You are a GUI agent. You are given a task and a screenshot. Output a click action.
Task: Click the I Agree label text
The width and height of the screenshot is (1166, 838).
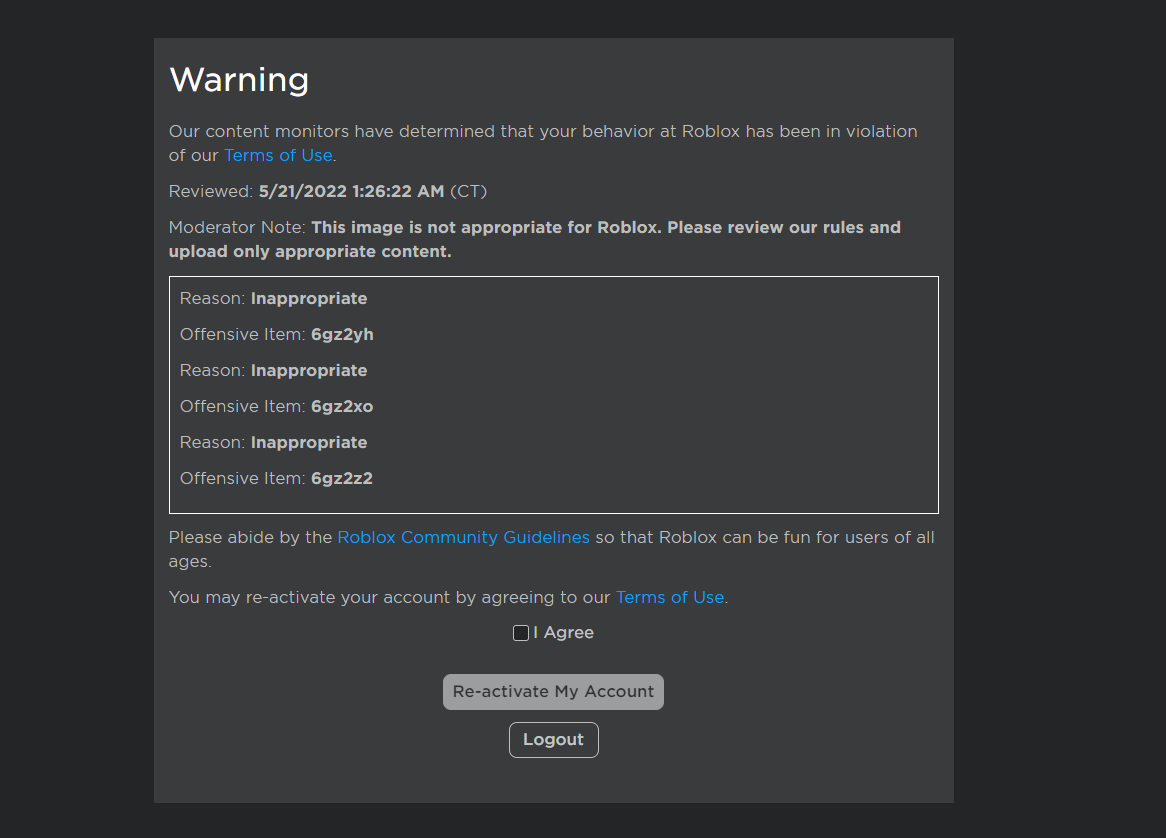pos(562,632)
